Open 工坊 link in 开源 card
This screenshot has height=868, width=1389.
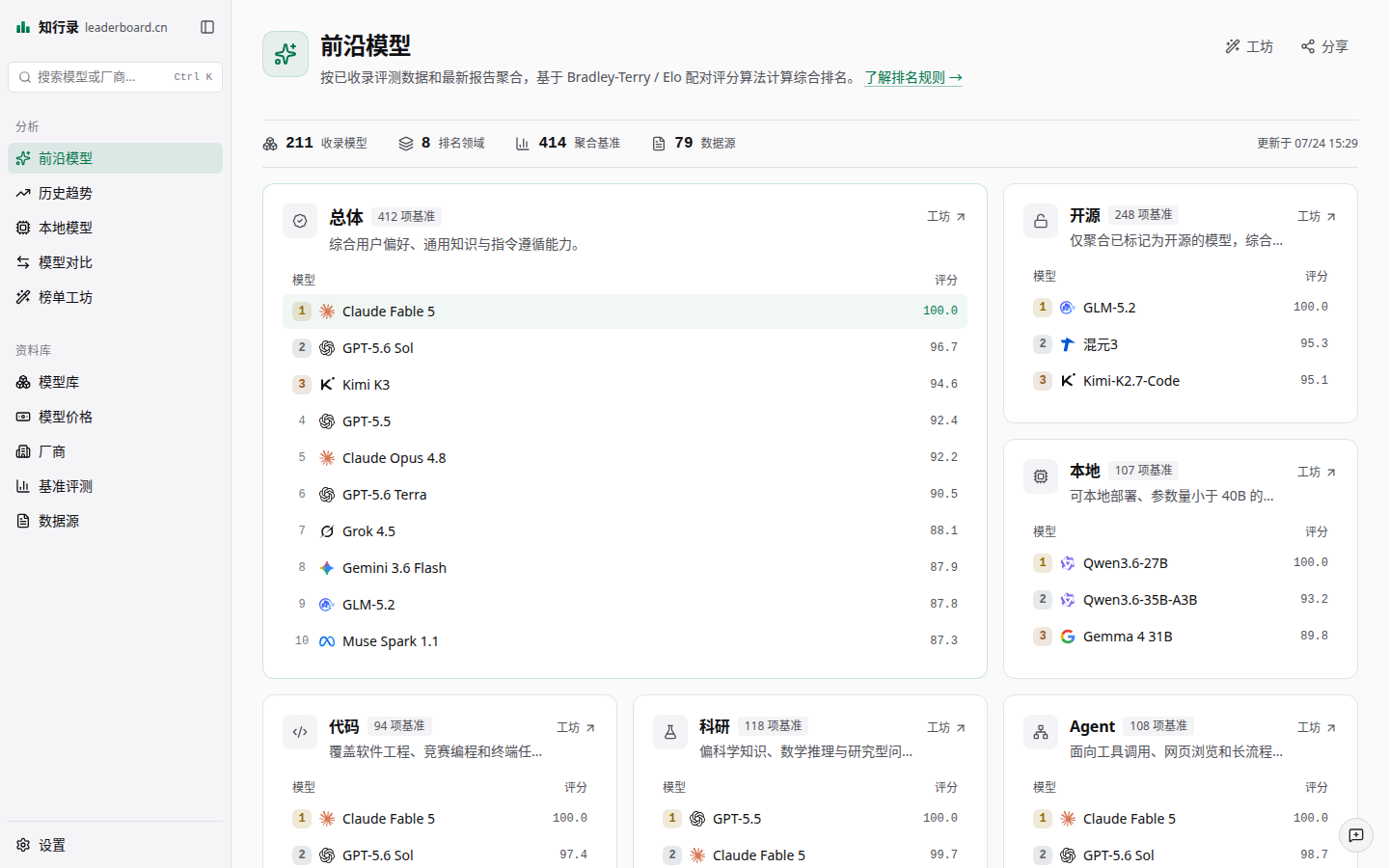pyautogui.click(x=1317, y=217)
